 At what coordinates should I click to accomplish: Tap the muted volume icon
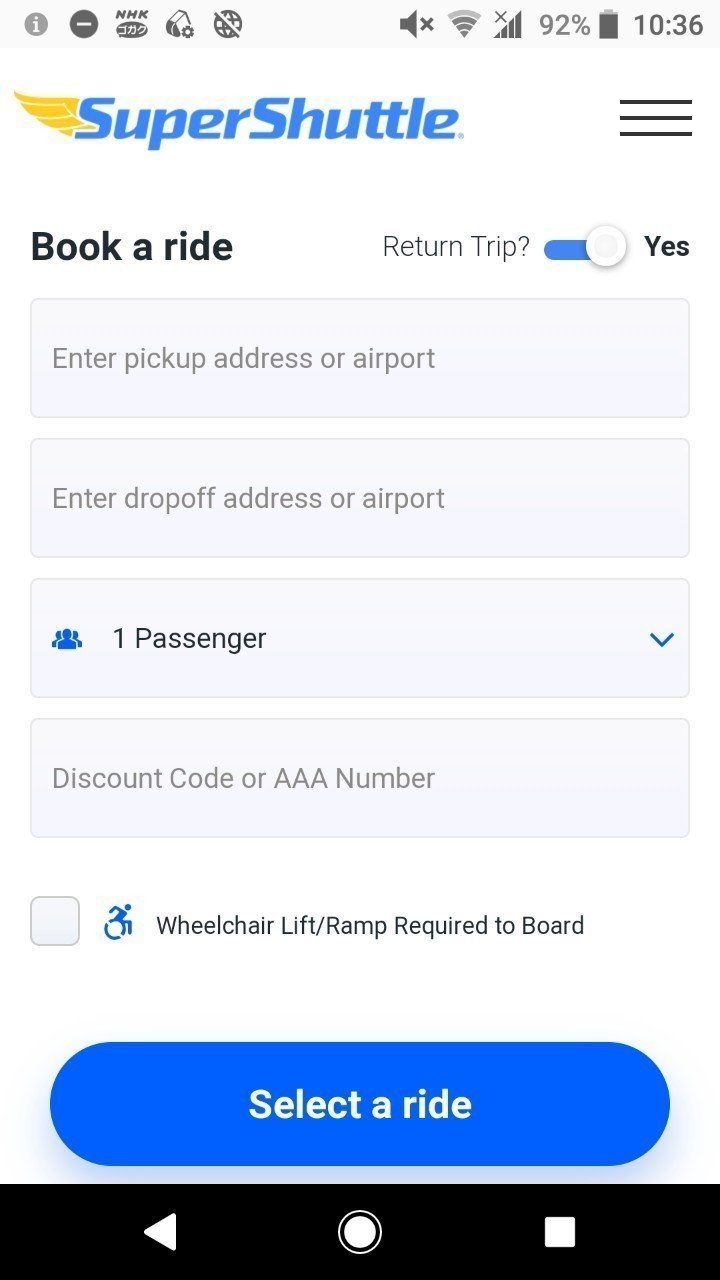pyautogui.click(x=416, y=24)
